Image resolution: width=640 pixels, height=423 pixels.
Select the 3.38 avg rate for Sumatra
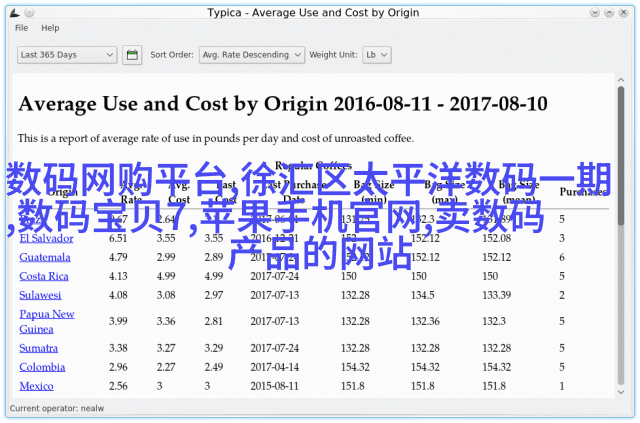click(118, 348)
